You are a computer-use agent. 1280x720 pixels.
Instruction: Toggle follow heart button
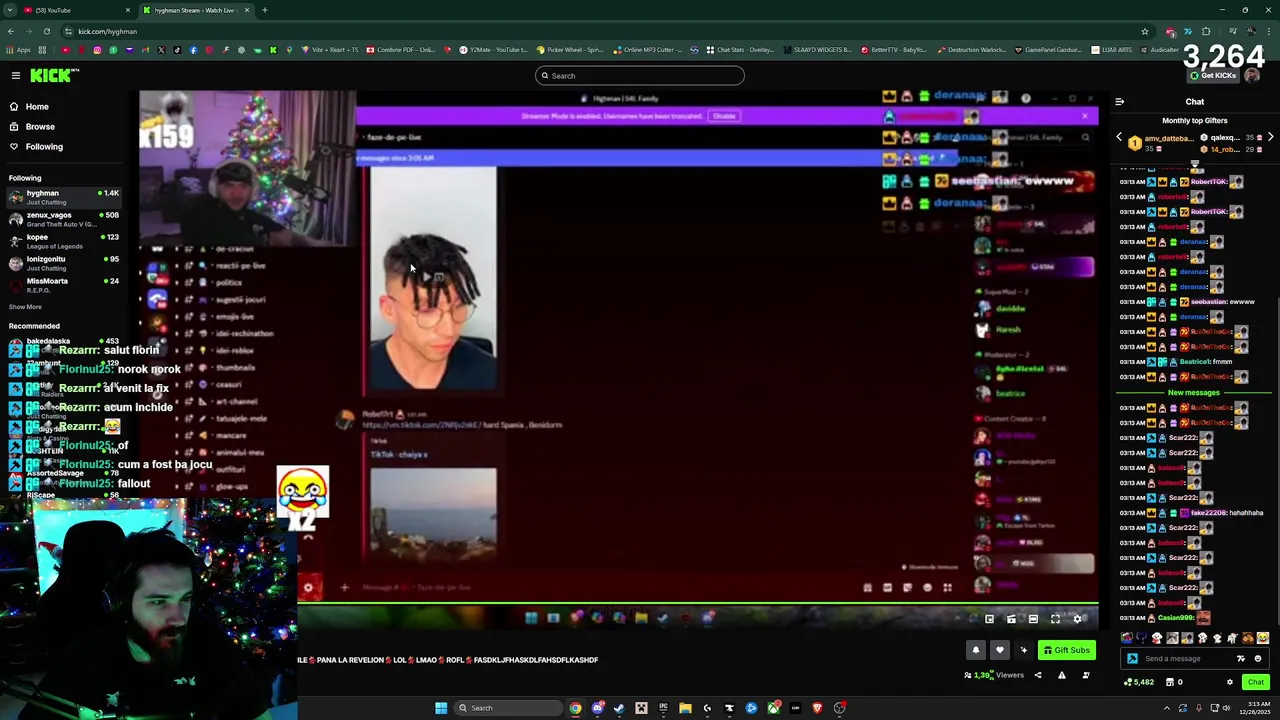pos(999,650)
